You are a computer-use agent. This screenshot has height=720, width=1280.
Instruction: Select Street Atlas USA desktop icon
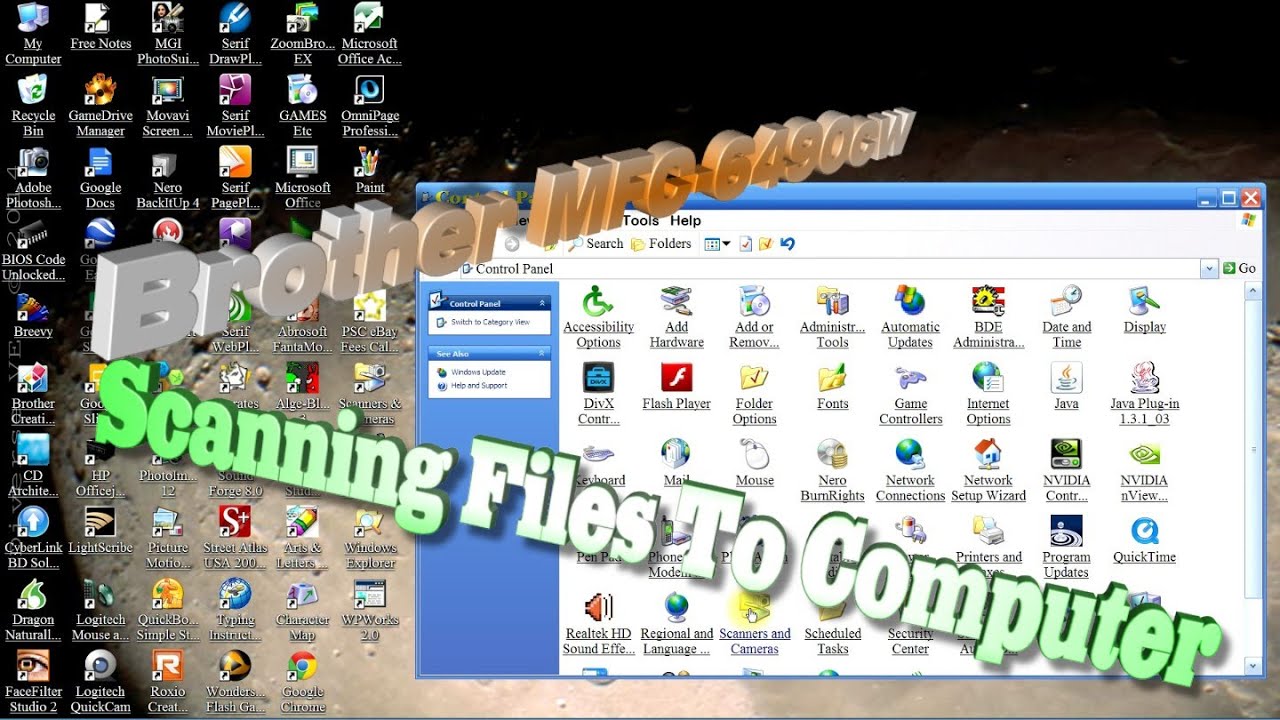tap(234, 538)
